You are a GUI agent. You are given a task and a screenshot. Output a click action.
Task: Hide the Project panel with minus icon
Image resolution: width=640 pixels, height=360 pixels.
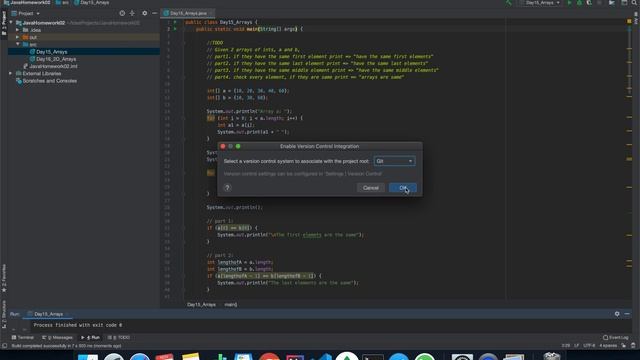point(155,13)
